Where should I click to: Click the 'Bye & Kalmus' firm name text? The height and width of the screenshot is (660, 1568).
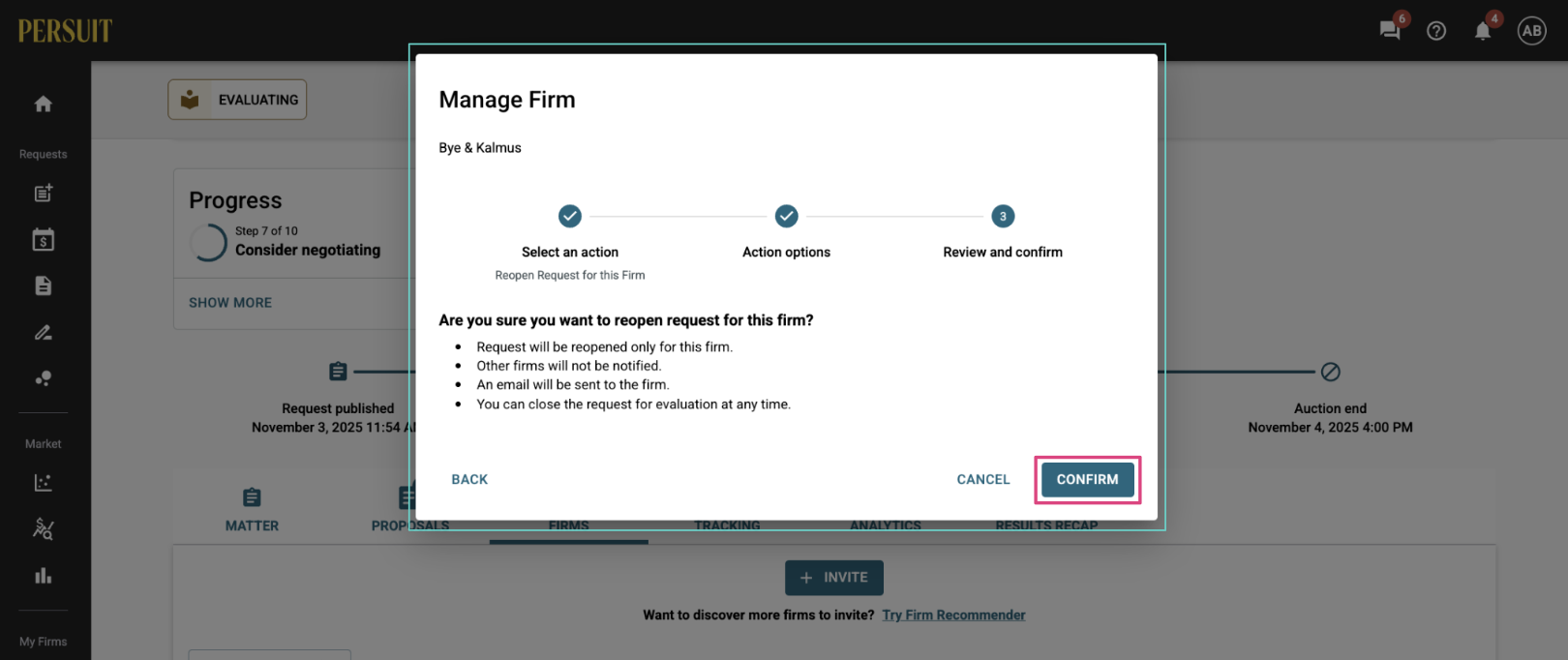(x=480, y=148)
